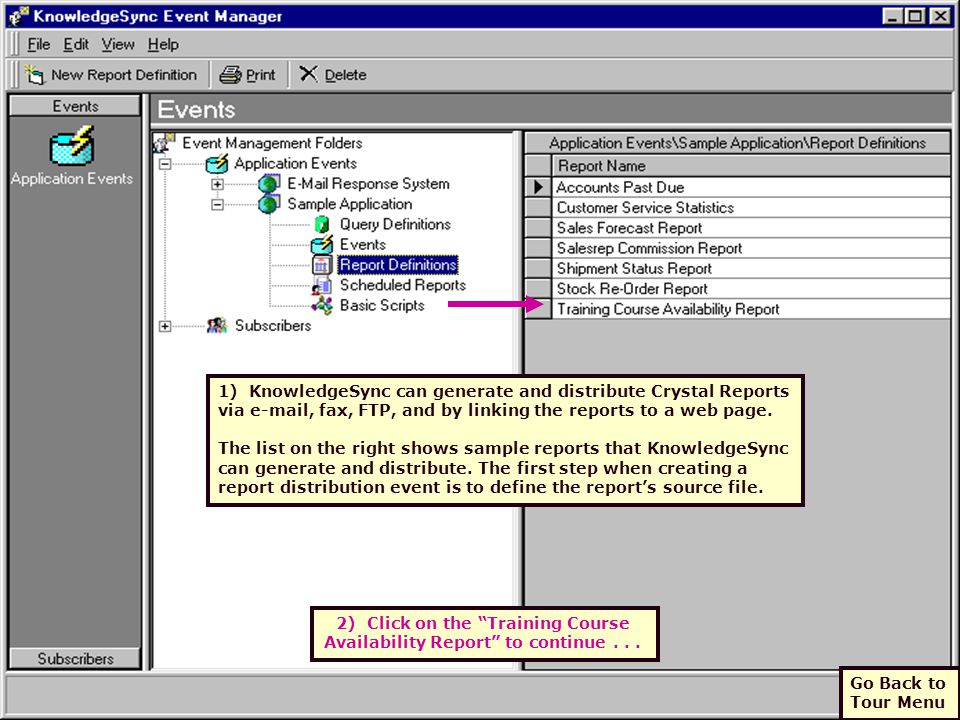Click the Scheduled Reports node icon
The image size is (960, 720).
pyautogui.click(x=321, y=285)
